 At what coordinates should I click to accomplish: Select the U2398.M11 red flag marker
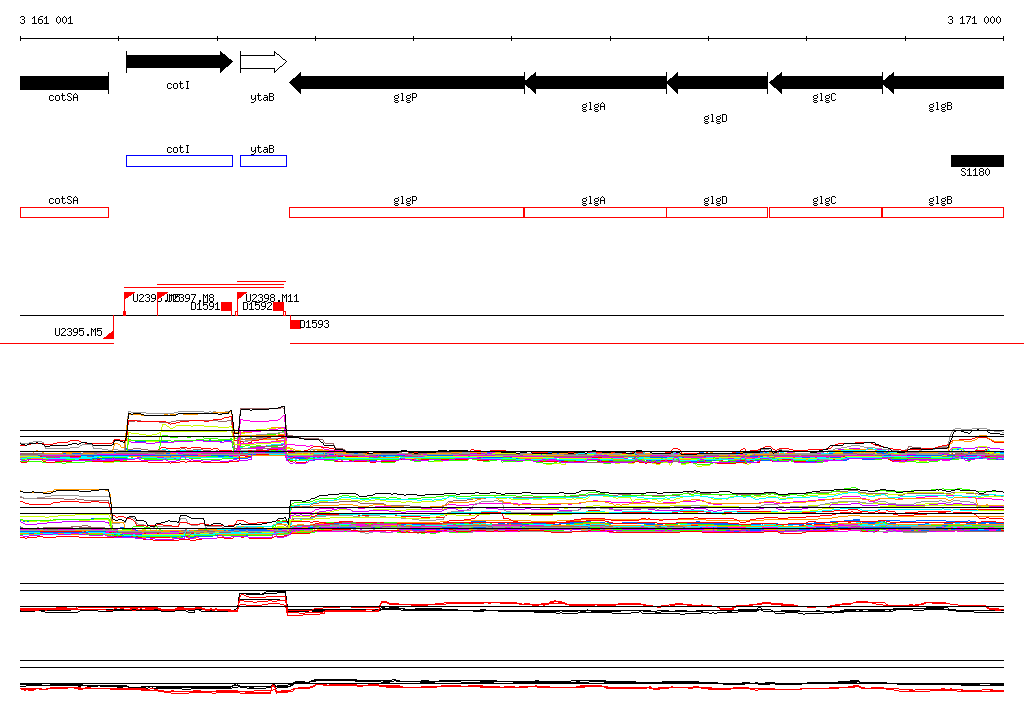coord(242,297)
